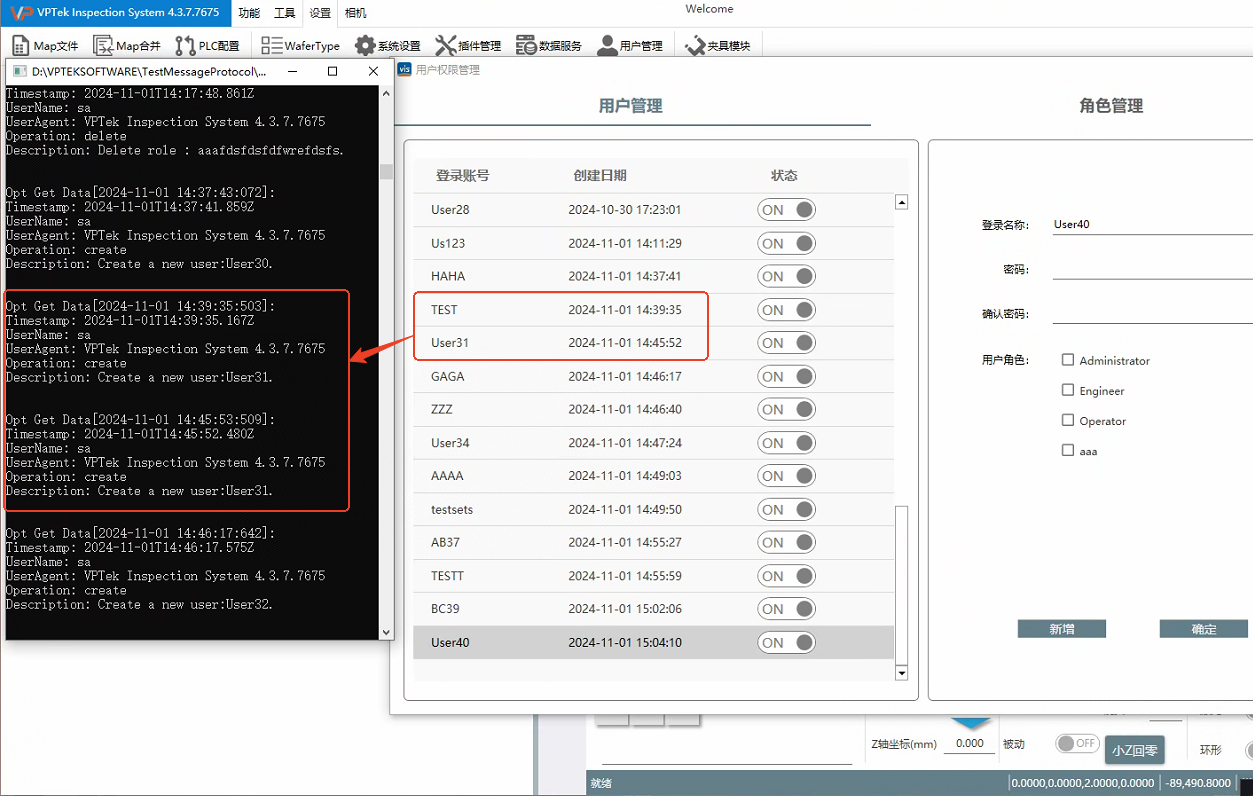Toggle the status switch for User40
1253x796 pixels.
(787, 643)
